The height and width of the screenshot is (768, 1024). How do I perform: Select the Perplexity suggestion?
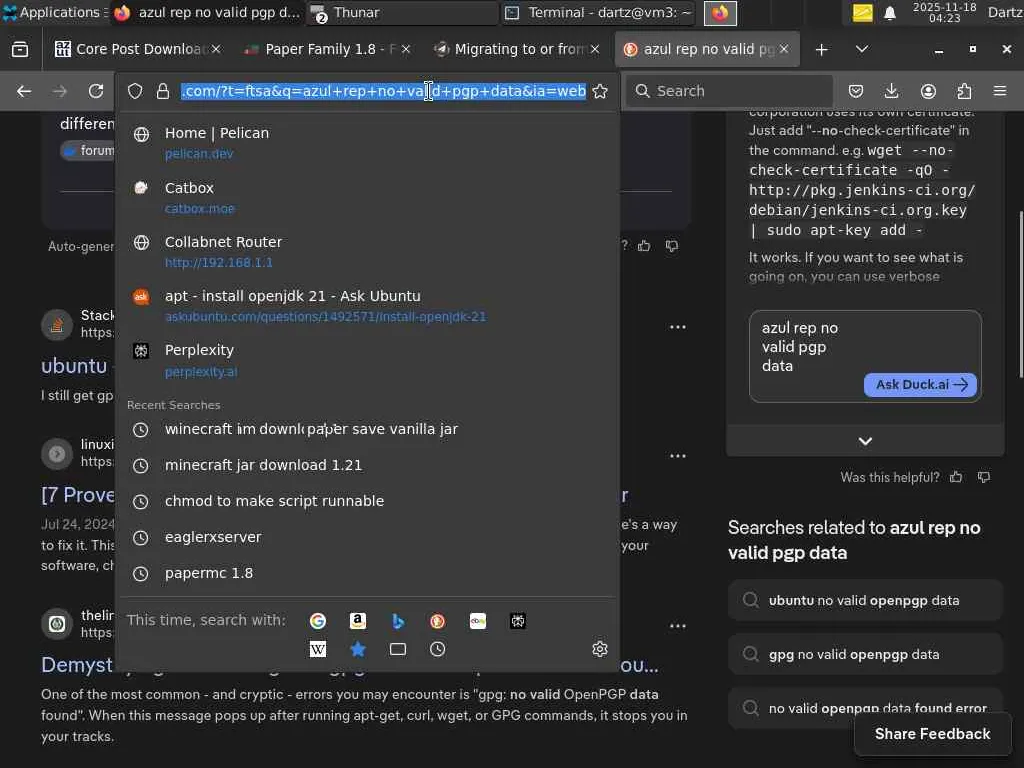367,360
